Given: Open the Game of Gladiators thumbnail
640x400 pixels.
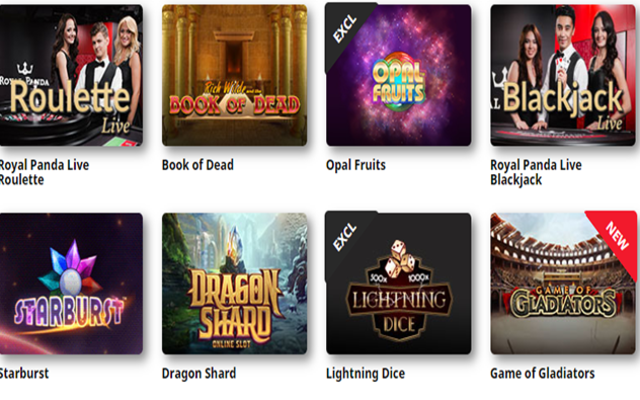Looking at the screenshot, I should tap(563, 283).
